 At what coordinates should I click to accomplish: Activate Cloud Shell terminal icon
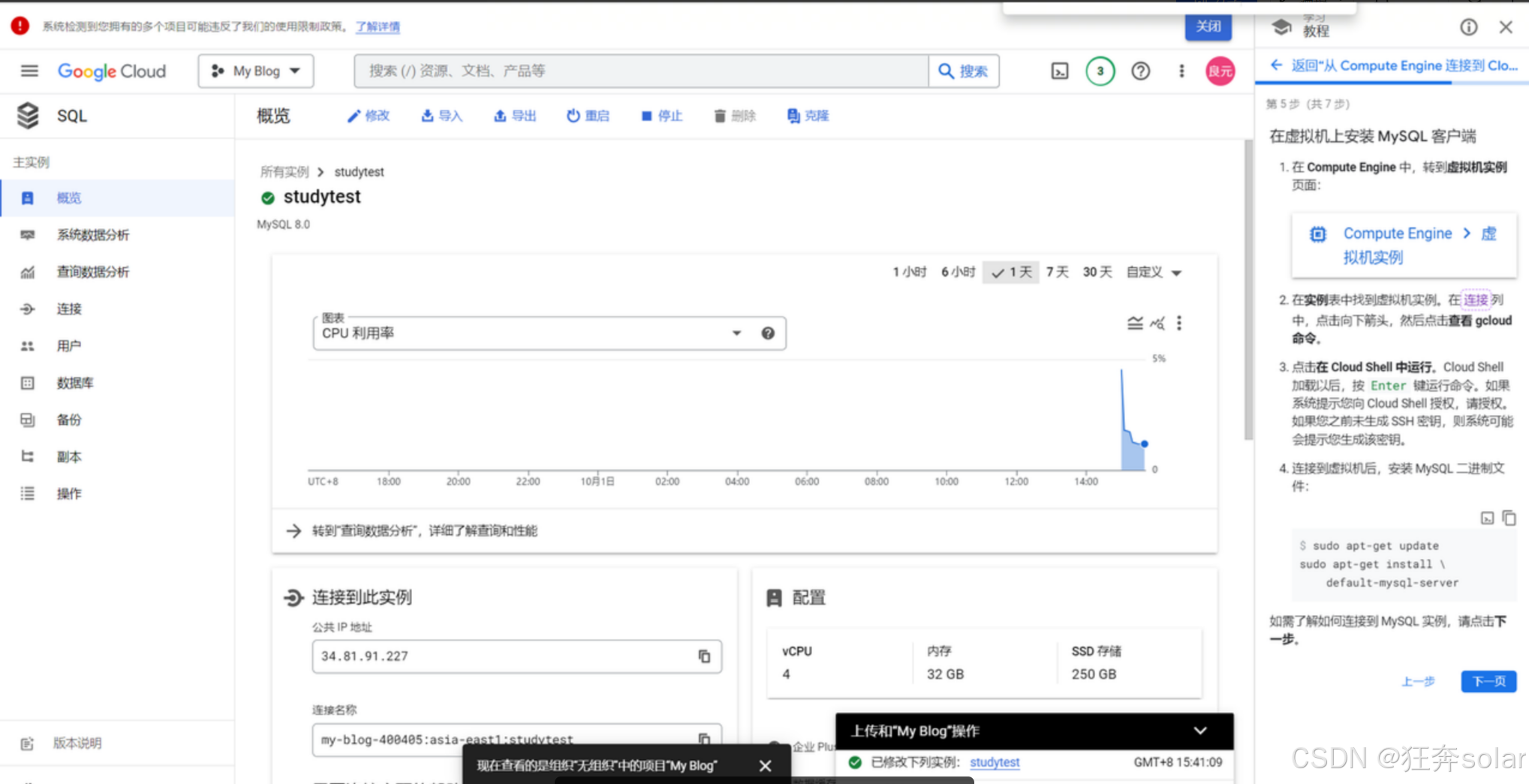[1059, 71]
